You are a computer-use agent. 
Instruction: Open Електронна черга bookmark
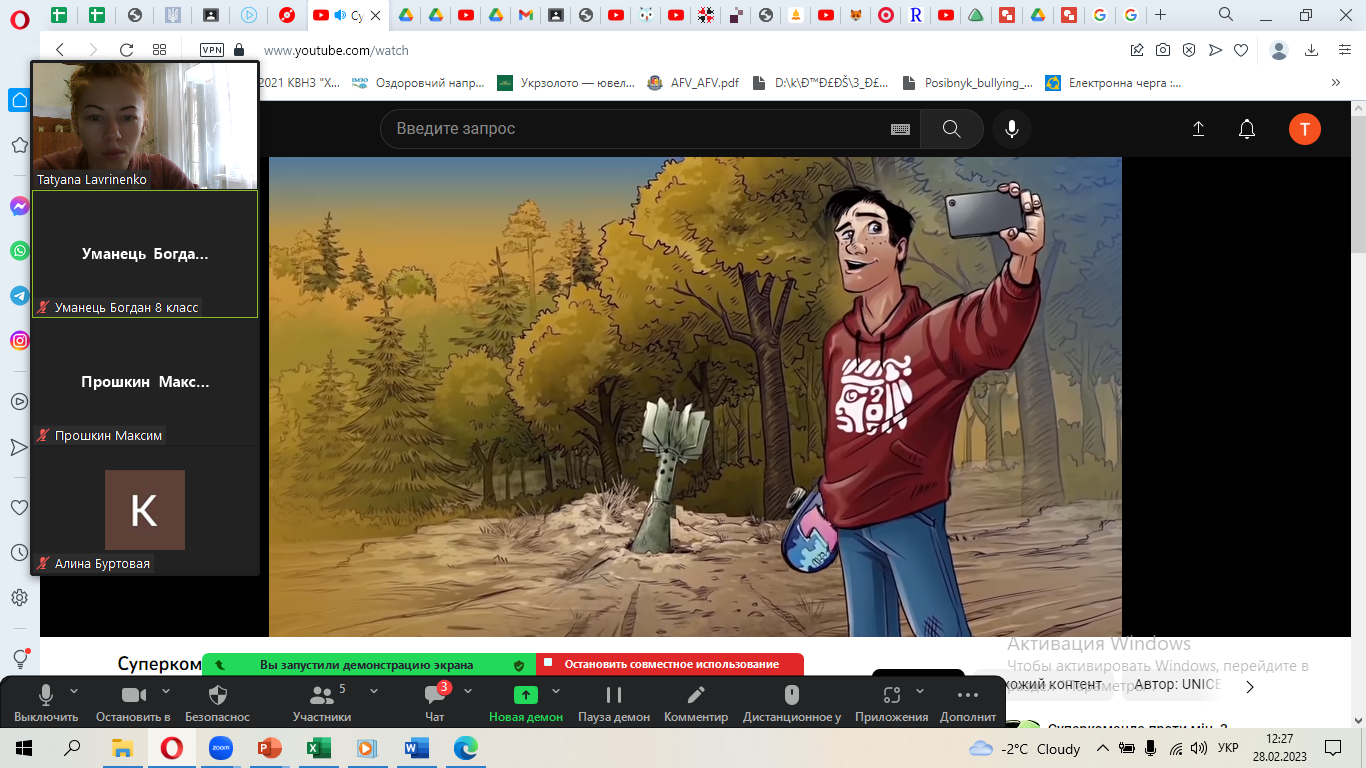1113,83
